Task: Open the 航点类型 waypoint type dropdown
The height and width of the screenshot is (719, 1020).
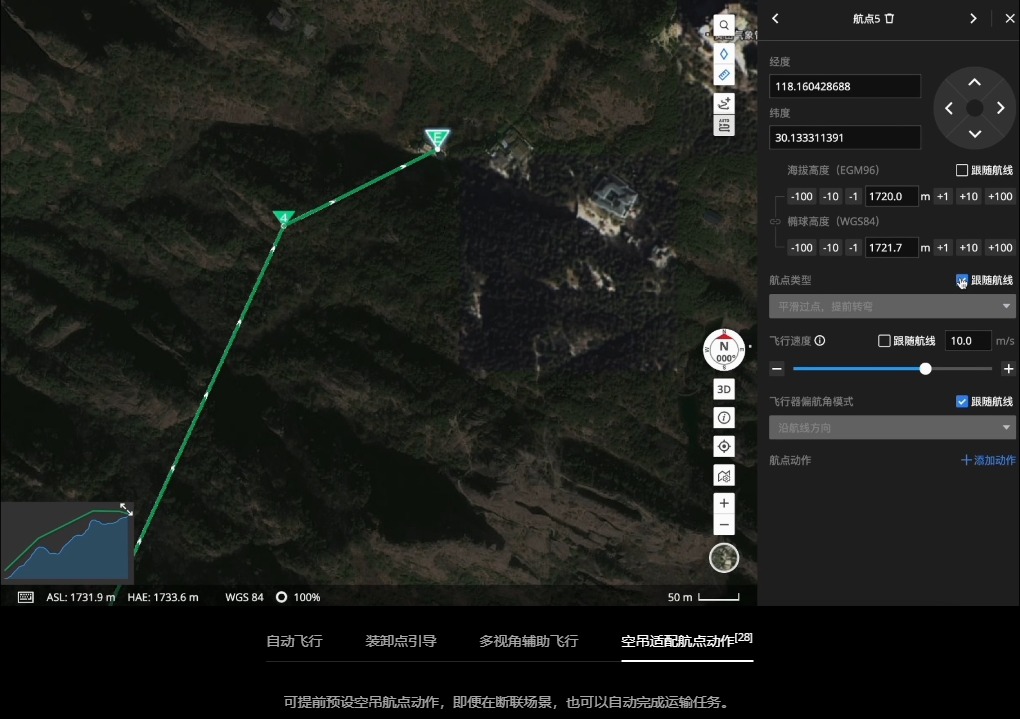Action: point(892,306)
